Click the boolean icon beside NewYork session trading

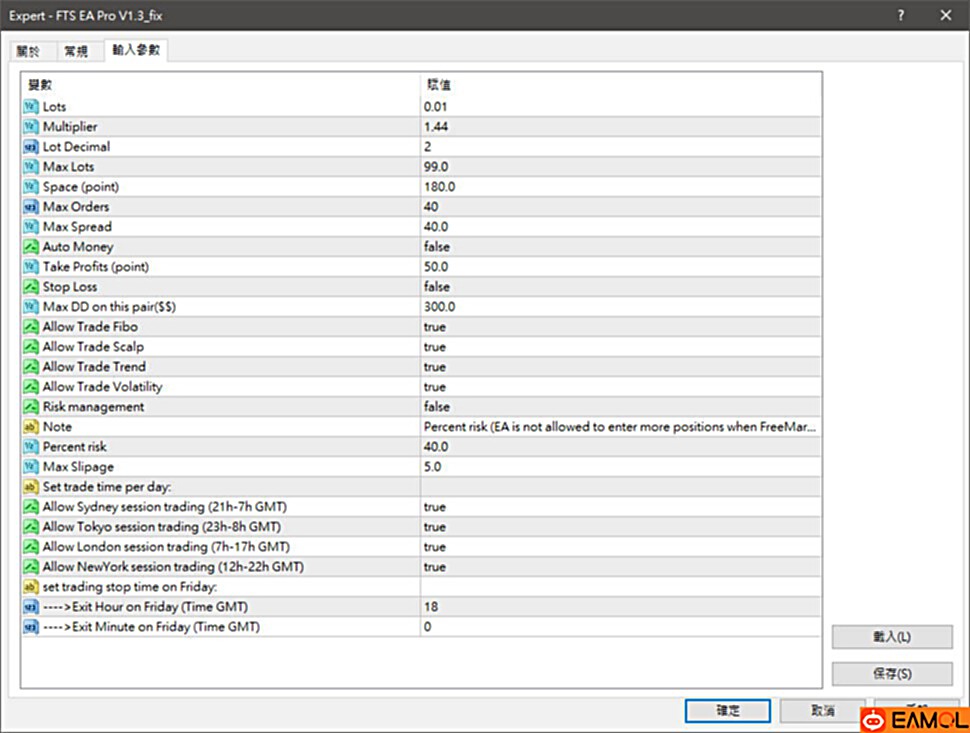click(31, 567)
